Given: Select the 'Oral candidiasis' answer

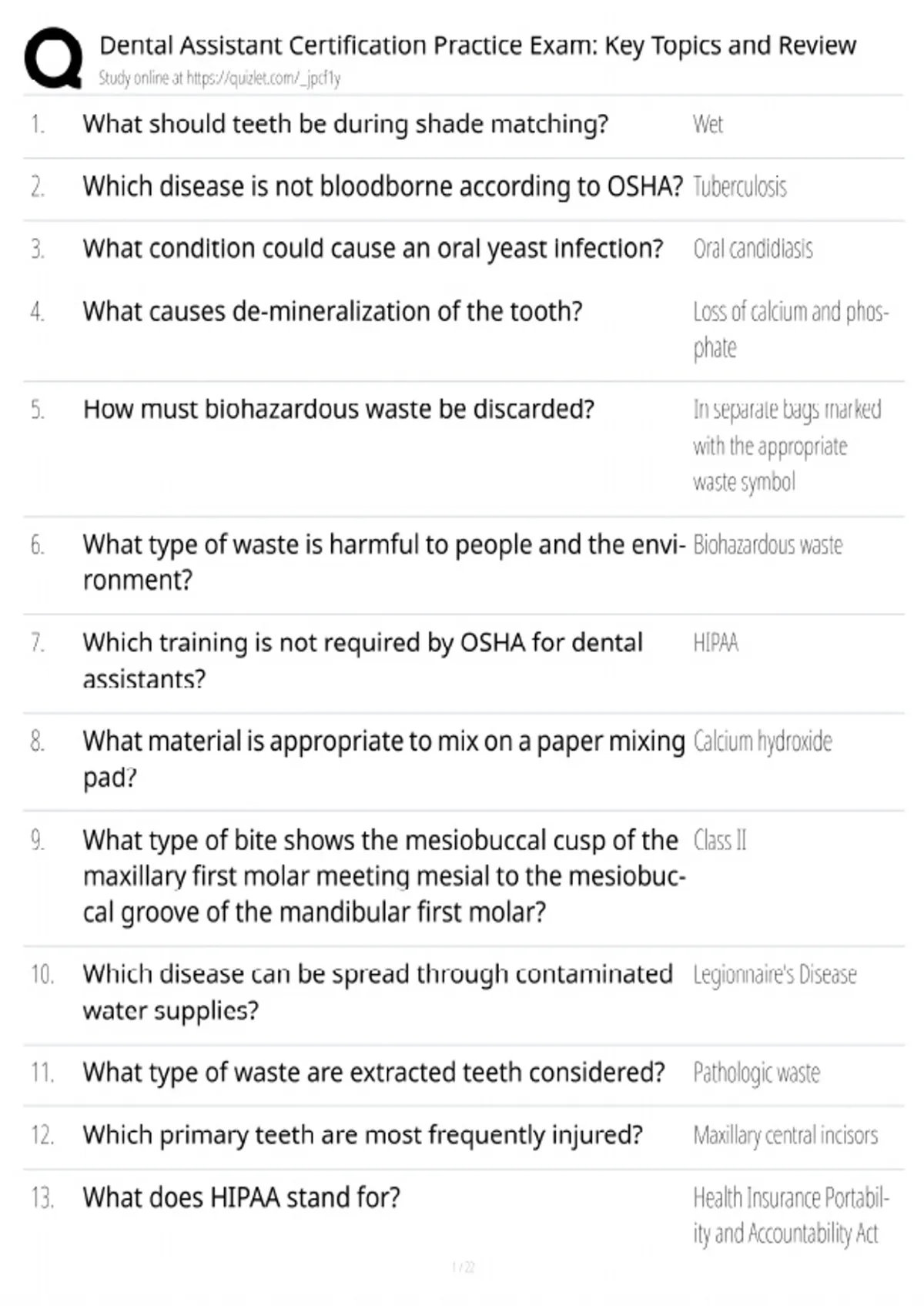Looking at the screenshot, I should [x=752, y=249].
